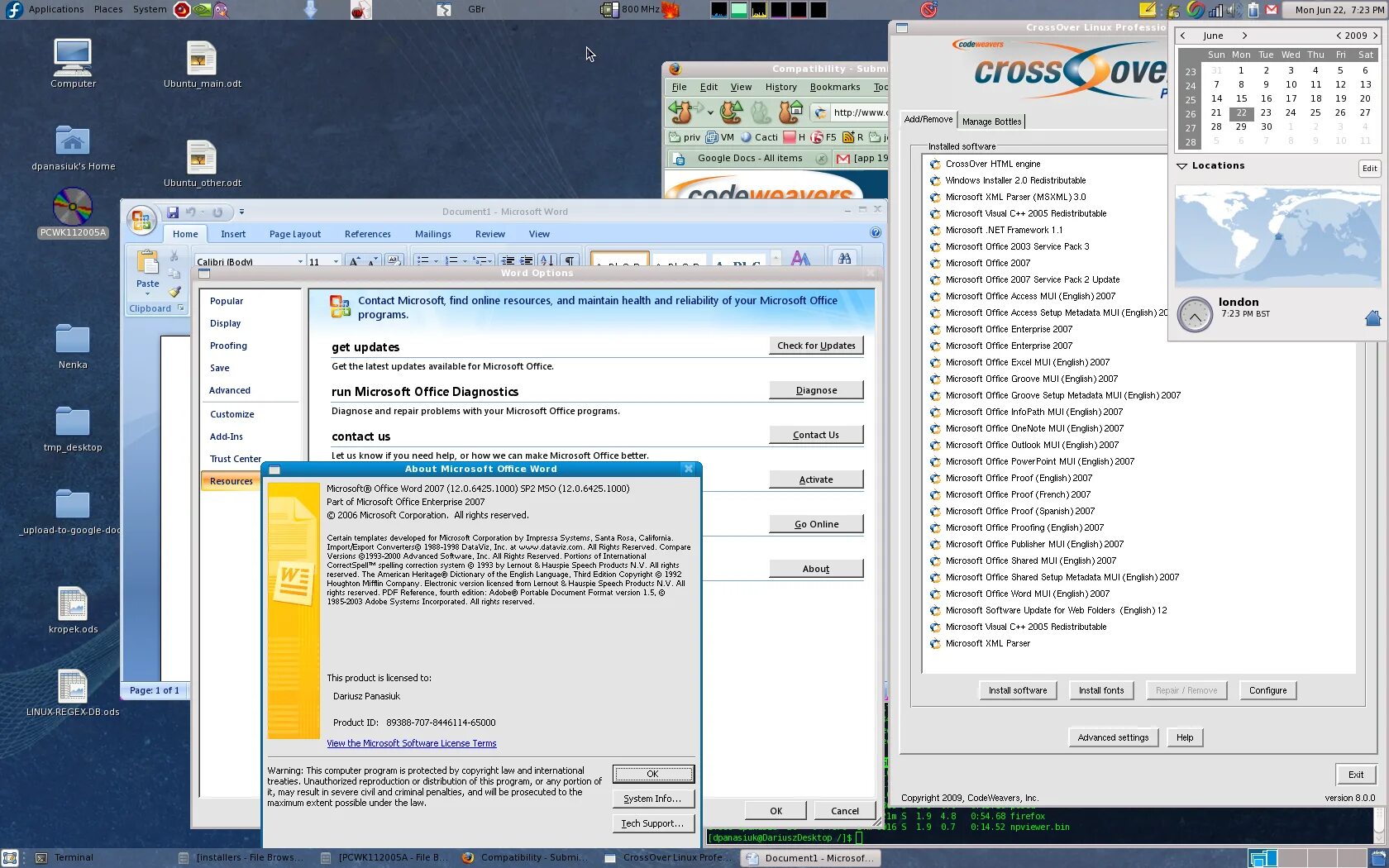Select Proofing in Word Options sidebar
Viewport: 1389px width, 868px height.
pos(228,346)
